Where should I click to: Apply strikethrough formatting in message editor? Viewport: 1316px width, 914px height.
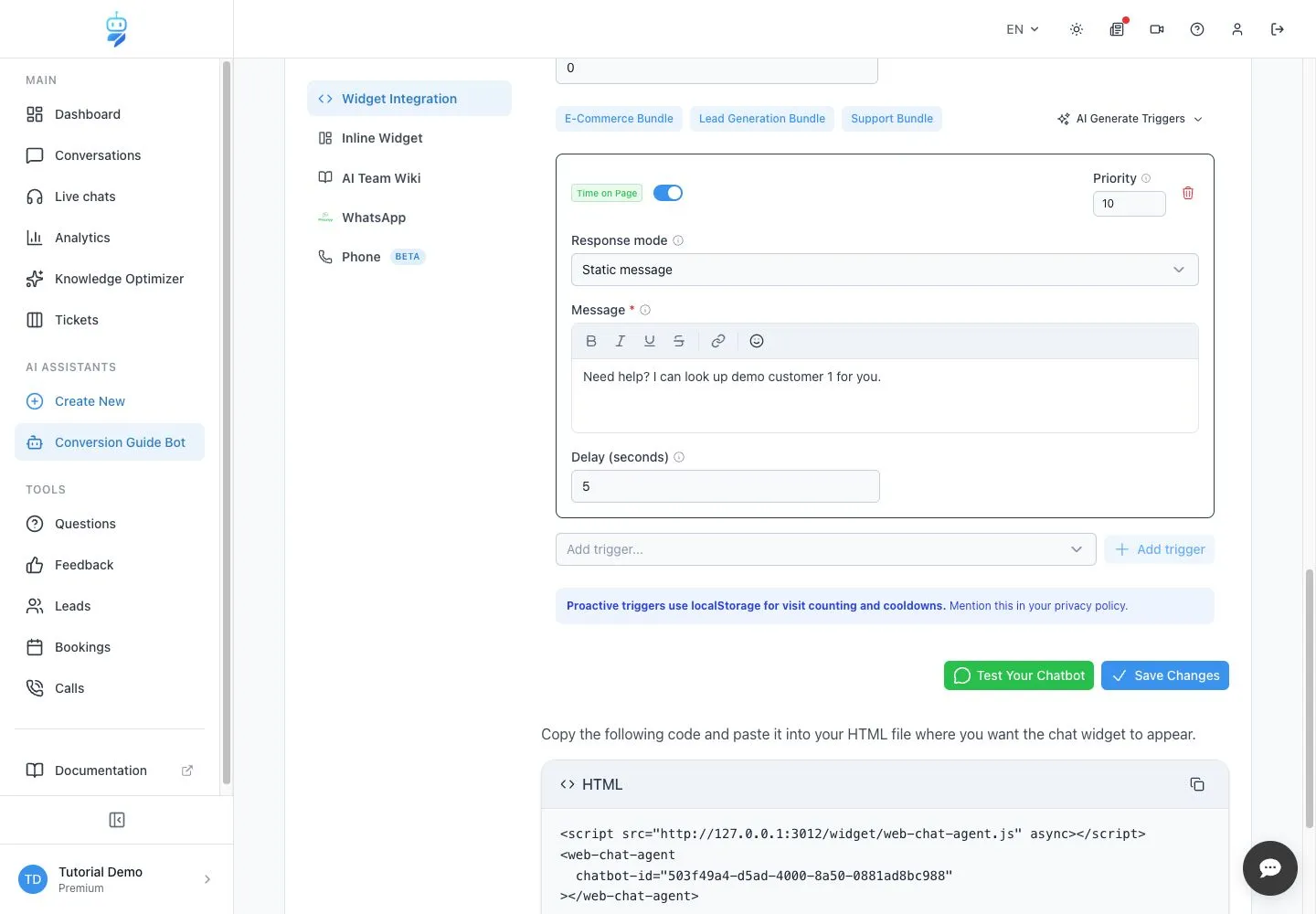pyautogui.click(x=679, y=341)
